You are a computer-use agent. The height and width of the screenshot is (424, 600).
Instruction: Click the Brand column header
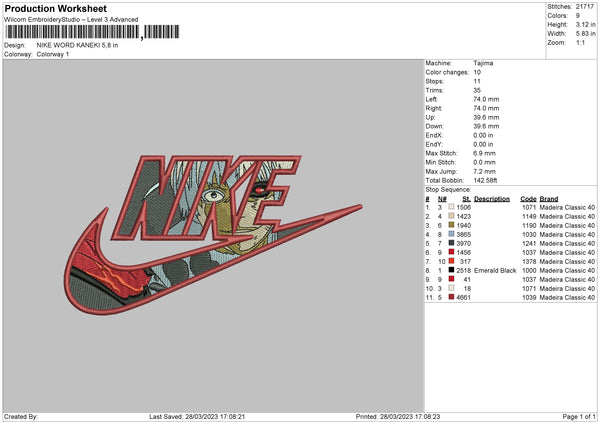pyautogui.click(x=549, y=199)
